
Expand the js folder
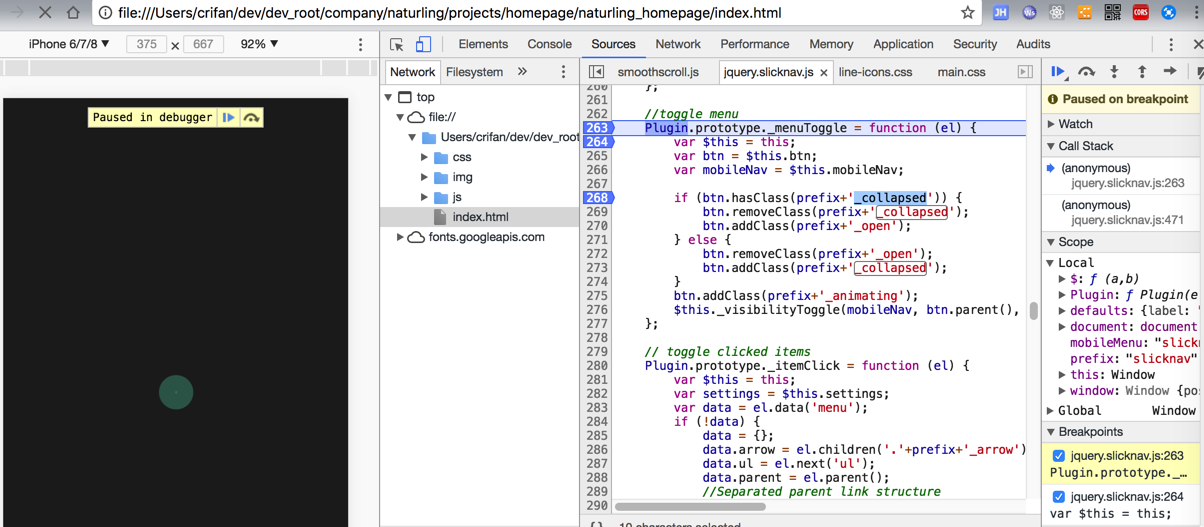425,197
